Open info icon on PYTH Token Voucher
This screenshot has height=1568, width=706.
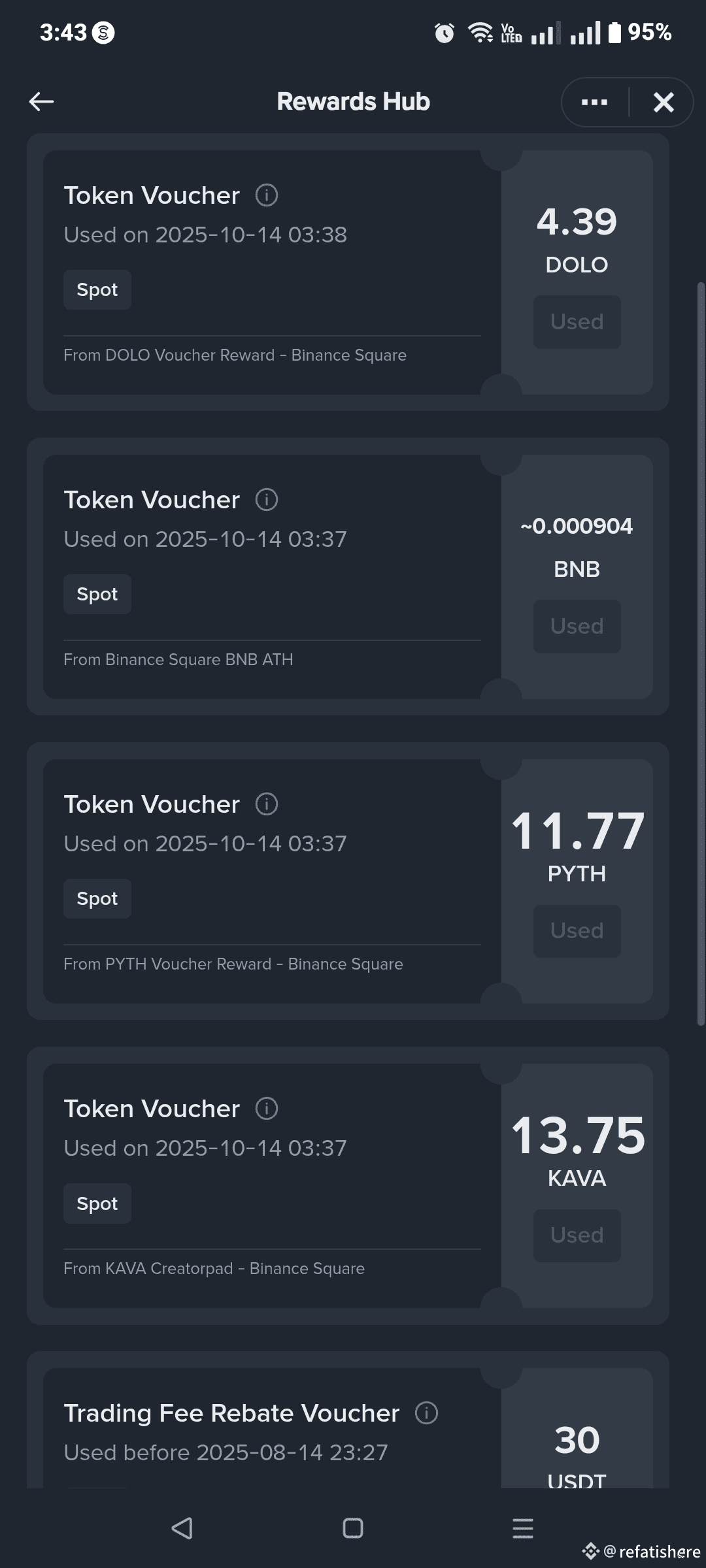click(267, 804)
